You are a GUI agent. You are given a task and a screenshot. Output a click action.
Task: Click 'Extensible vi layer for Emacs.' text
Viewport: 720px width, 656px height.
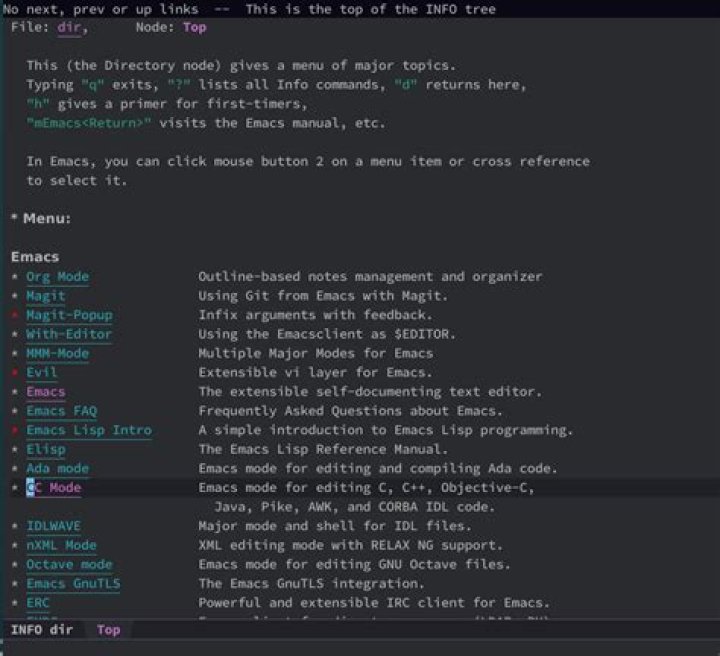click(x=315, y=373)
